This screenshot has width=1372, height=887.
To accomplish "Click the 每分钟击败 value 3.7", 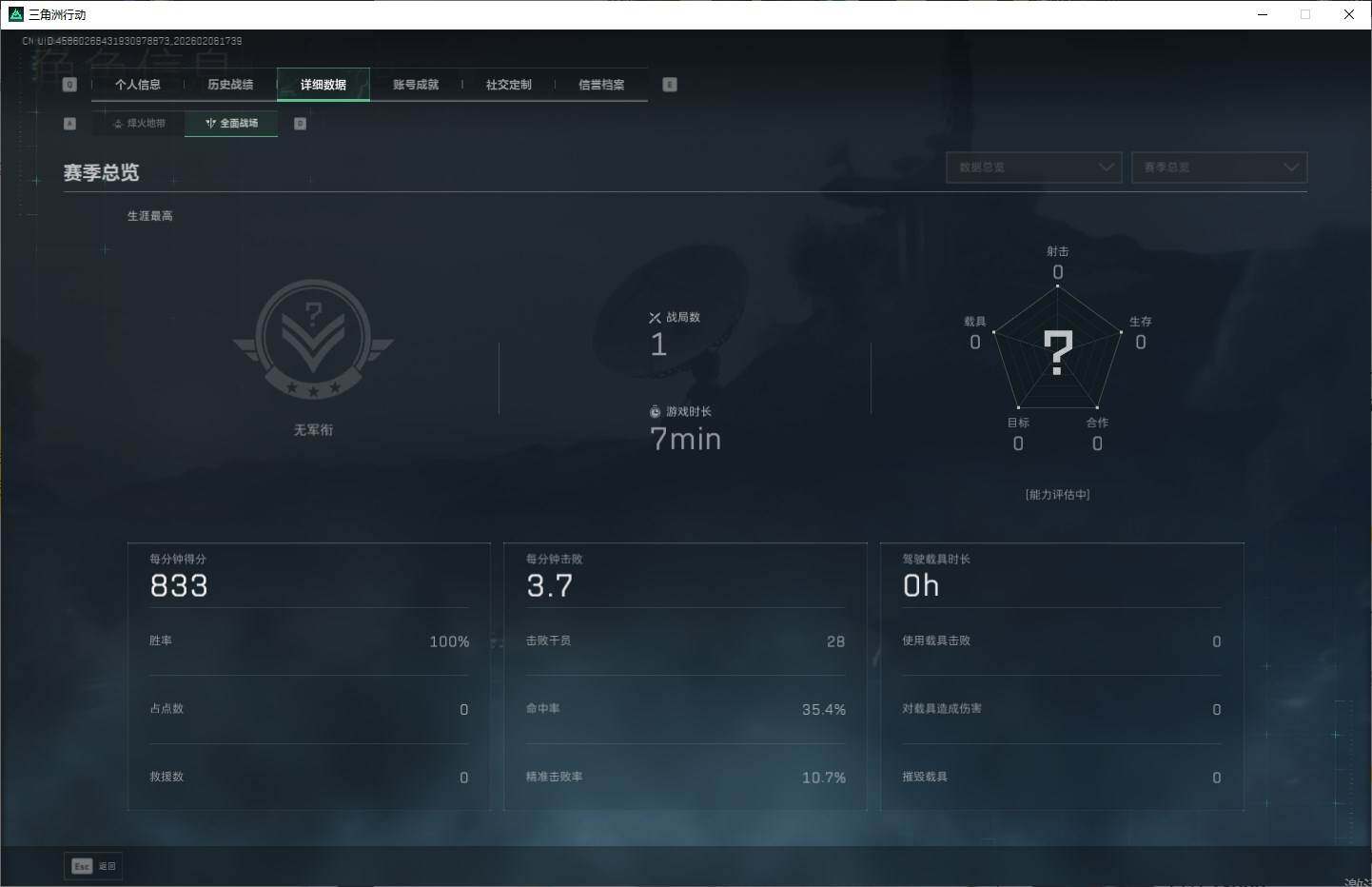I will pyautogui.click(x=550, y=586).
